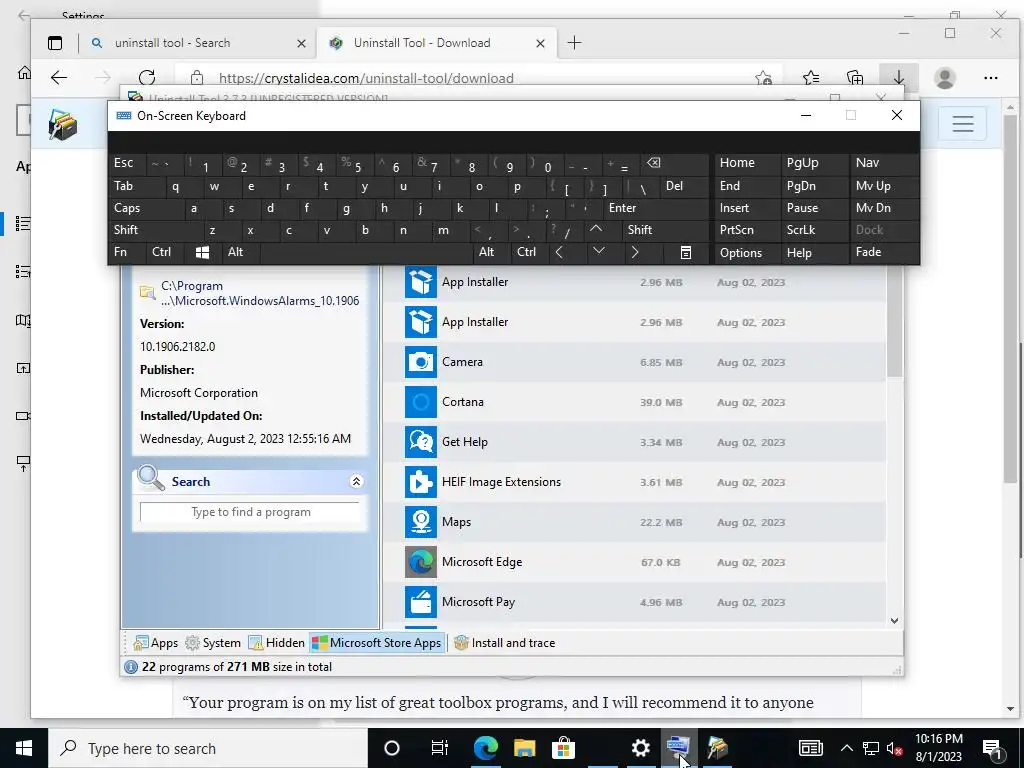Select the Cortana app icon
Screen dimensions: 1024x768
tap(421, 402)
